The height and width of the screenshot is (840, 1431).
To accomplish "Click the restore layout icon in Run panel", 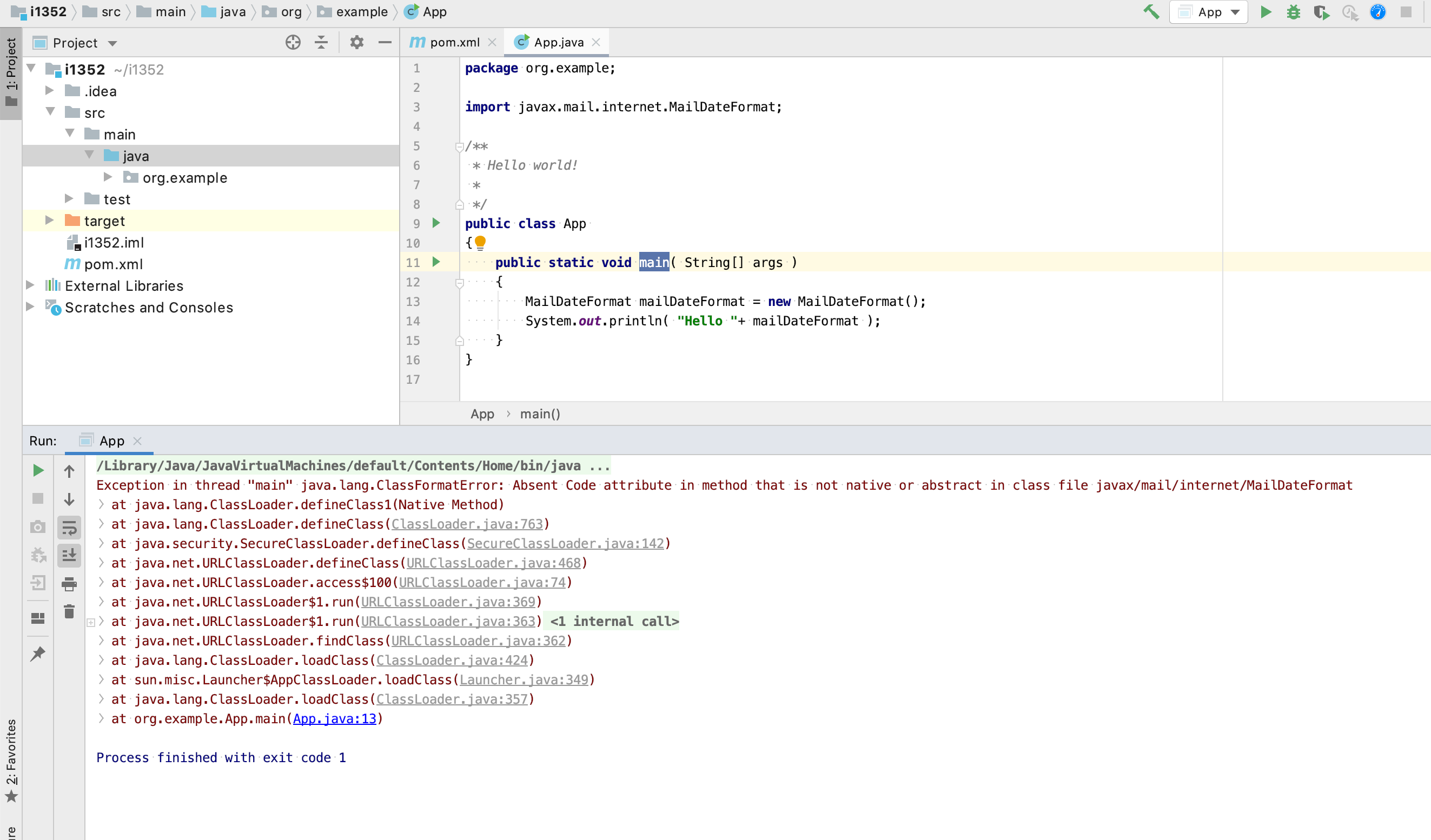I will (x=38, y=618).
